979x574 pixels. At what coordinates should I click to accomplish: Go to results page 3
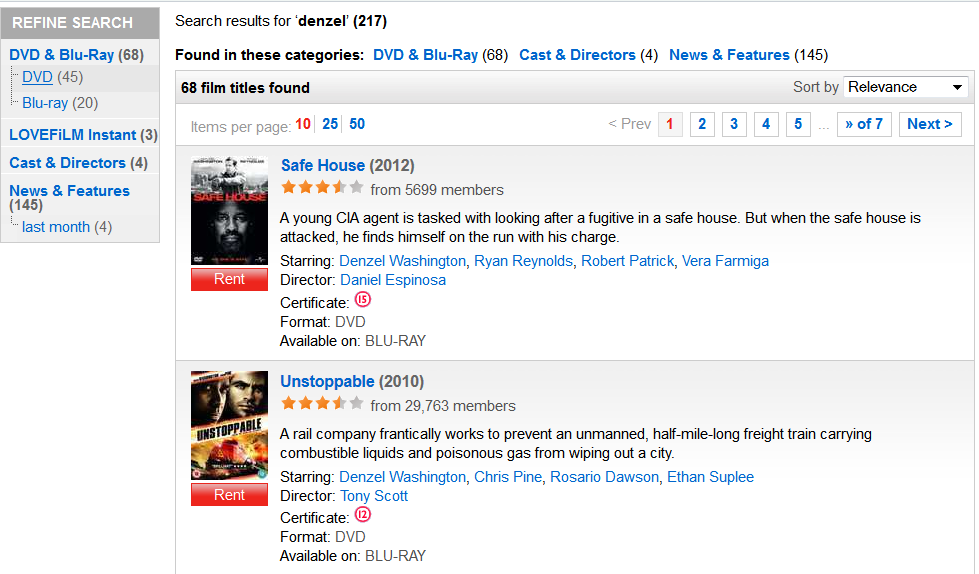(x=734, y=124)
